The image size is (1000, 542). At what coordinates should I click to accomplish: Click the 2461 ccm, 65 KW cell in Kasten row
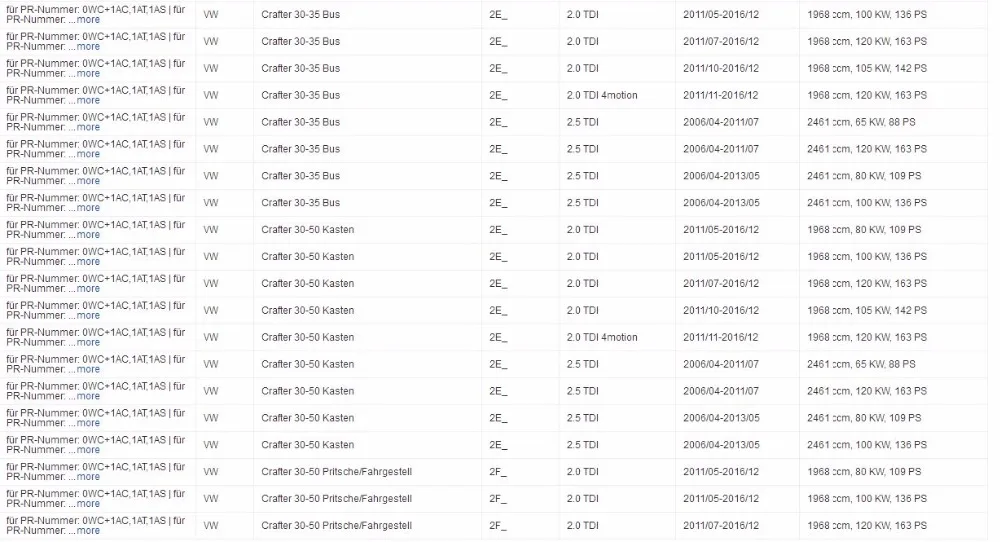[861, 364]
